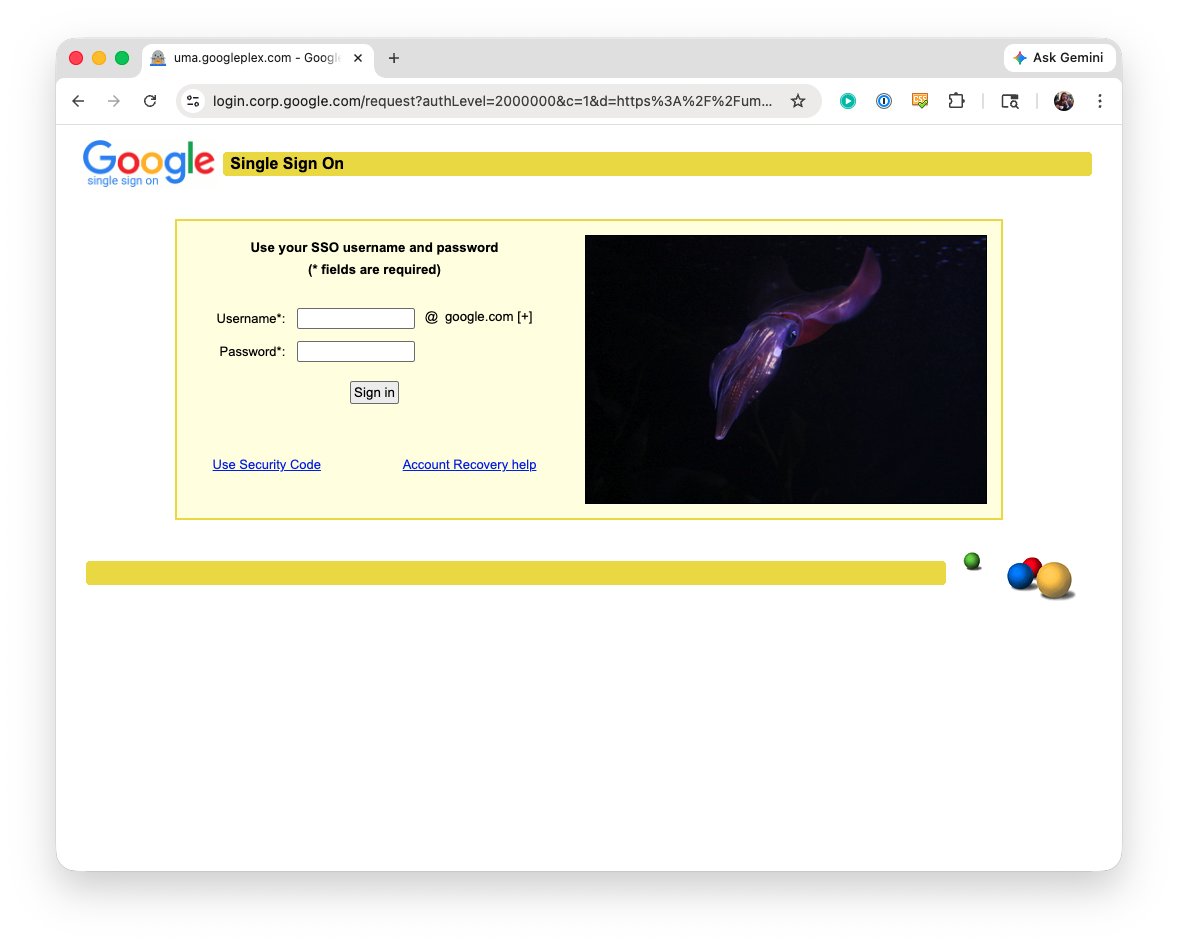1178x945 pixels.
Task: Click the colored balls logo in footer
Action: [1041, 578]
